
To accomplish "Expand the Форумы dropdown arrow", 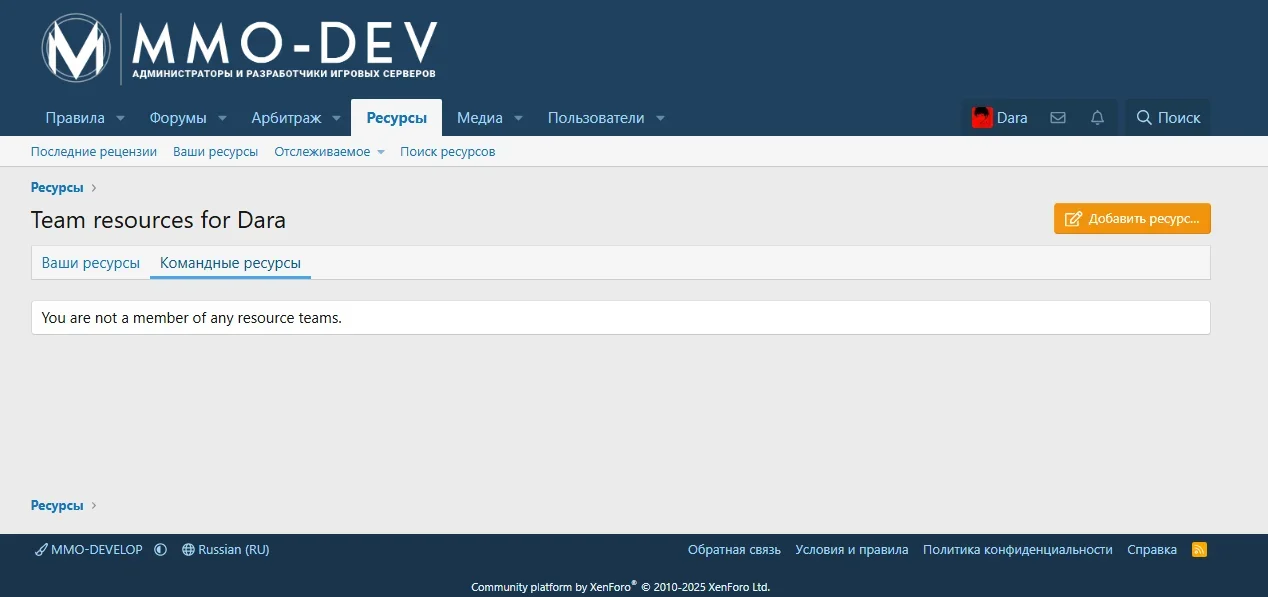I will (222, 118).
